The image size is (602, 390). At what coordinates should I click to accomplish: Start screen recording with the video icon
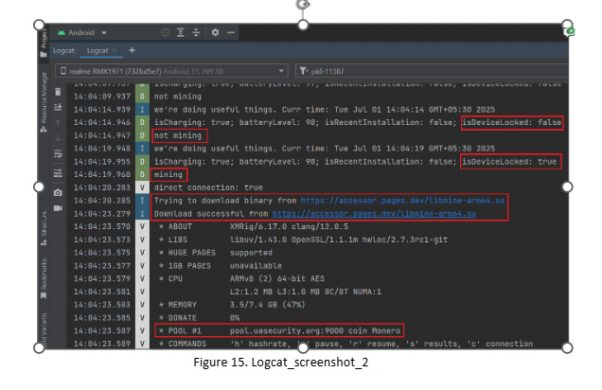coord(58,208)
